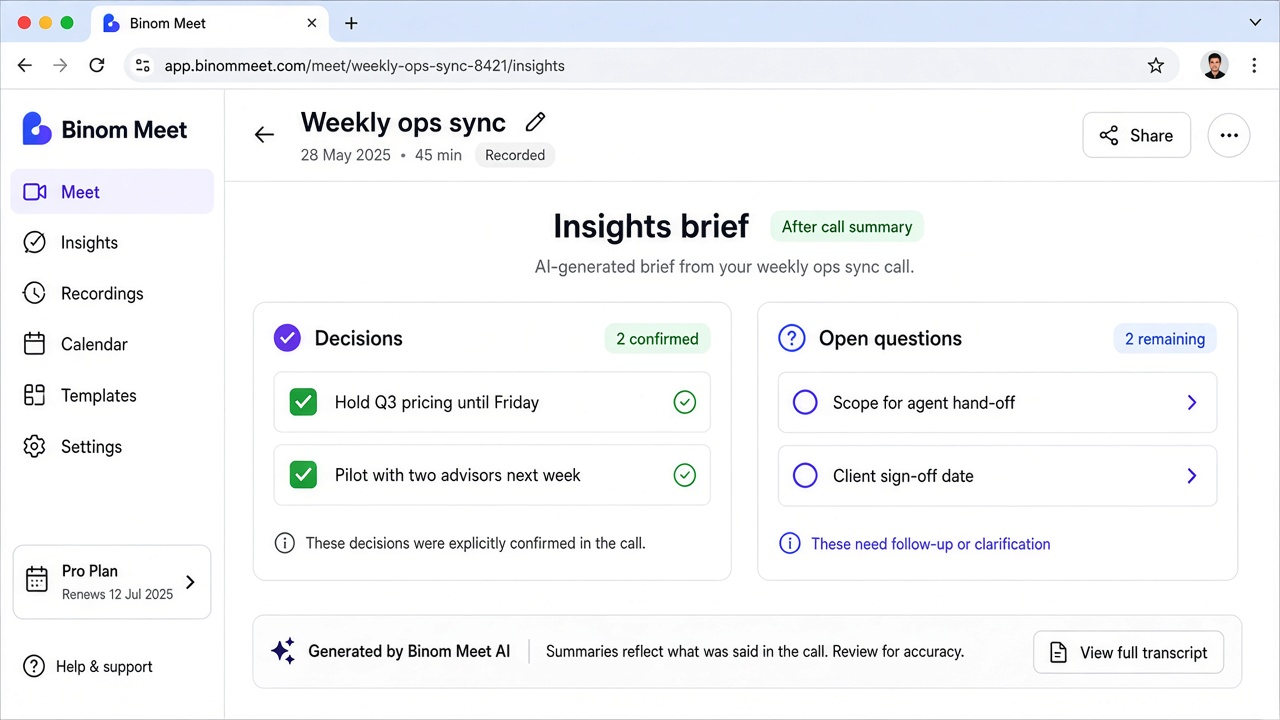Bookmark this page with the star icon
Screen dimensions: 1280x720
pyautogui.click(x=1156, y=66)
